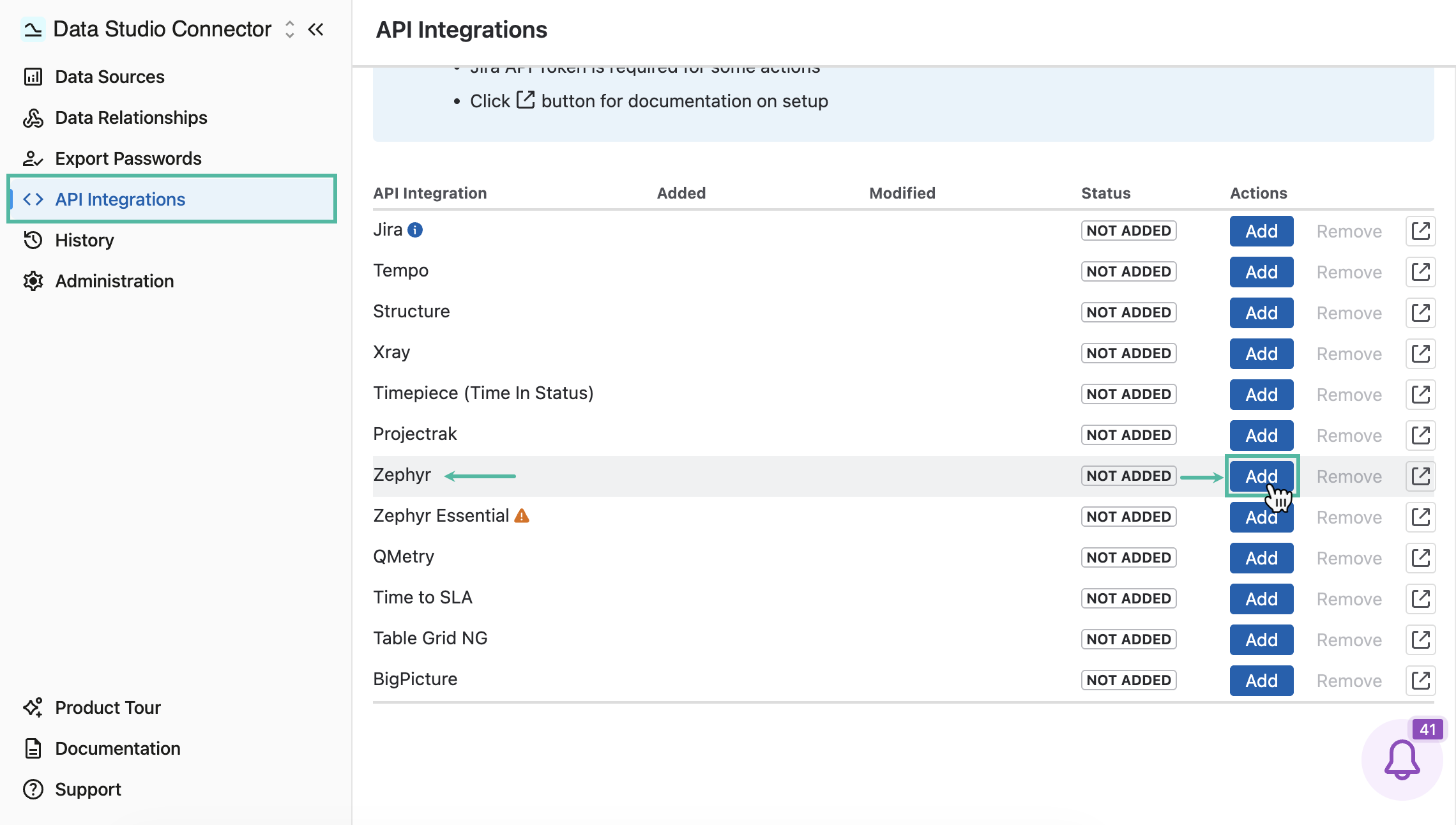Open Timepiece documentation link icon
The height and width of the screenshot is (825, 1456).
pos(1420,395)
